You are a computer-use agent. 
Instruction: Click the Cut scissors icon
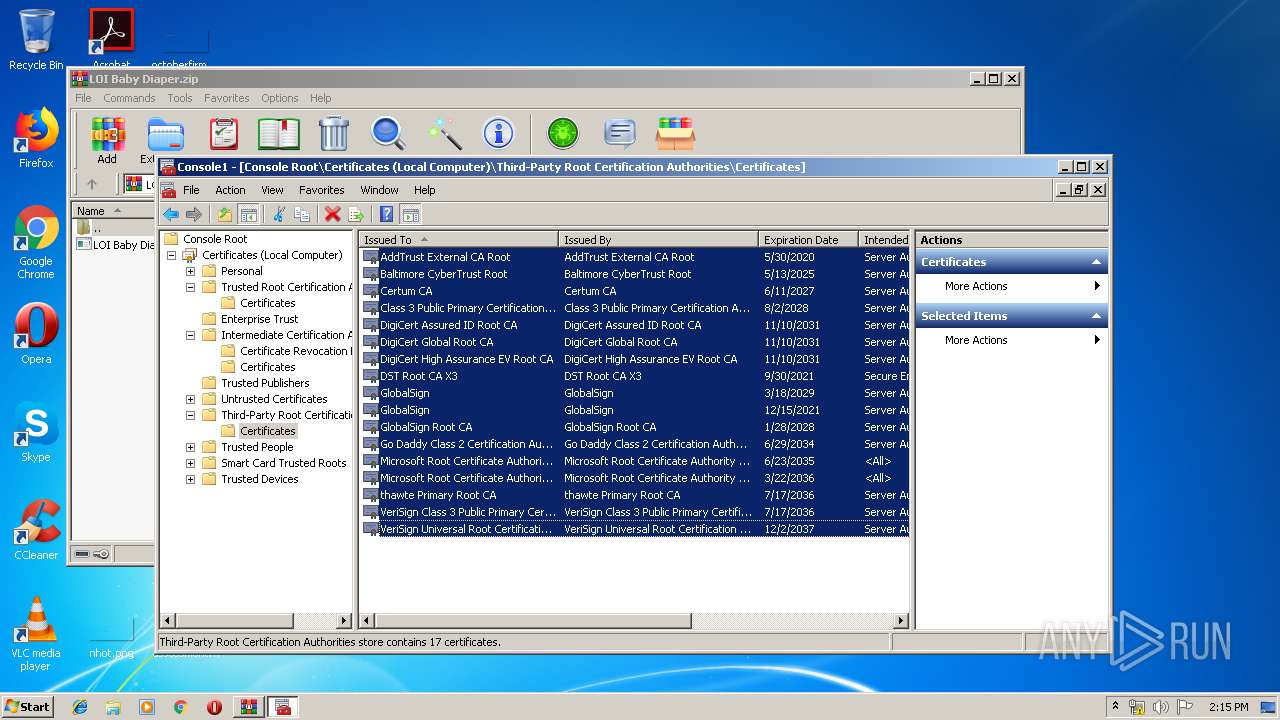[279, 214]
